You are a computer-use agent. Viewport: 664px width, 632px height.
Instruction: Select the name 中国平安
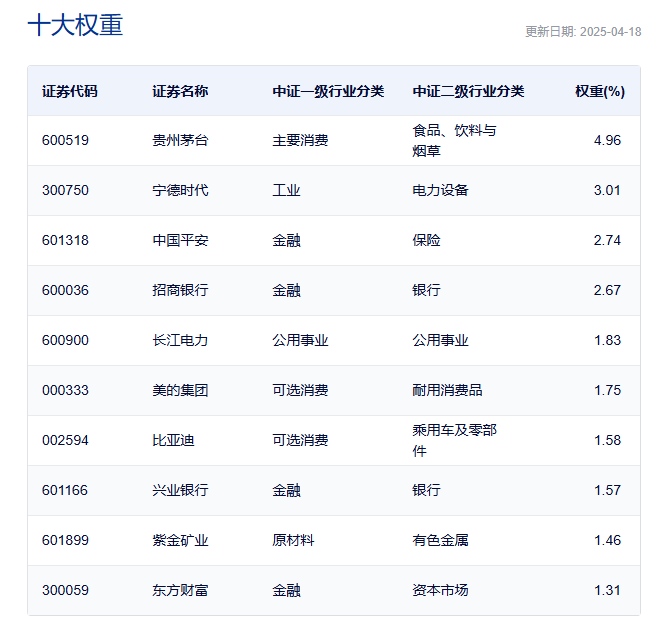tap(180, 240)
